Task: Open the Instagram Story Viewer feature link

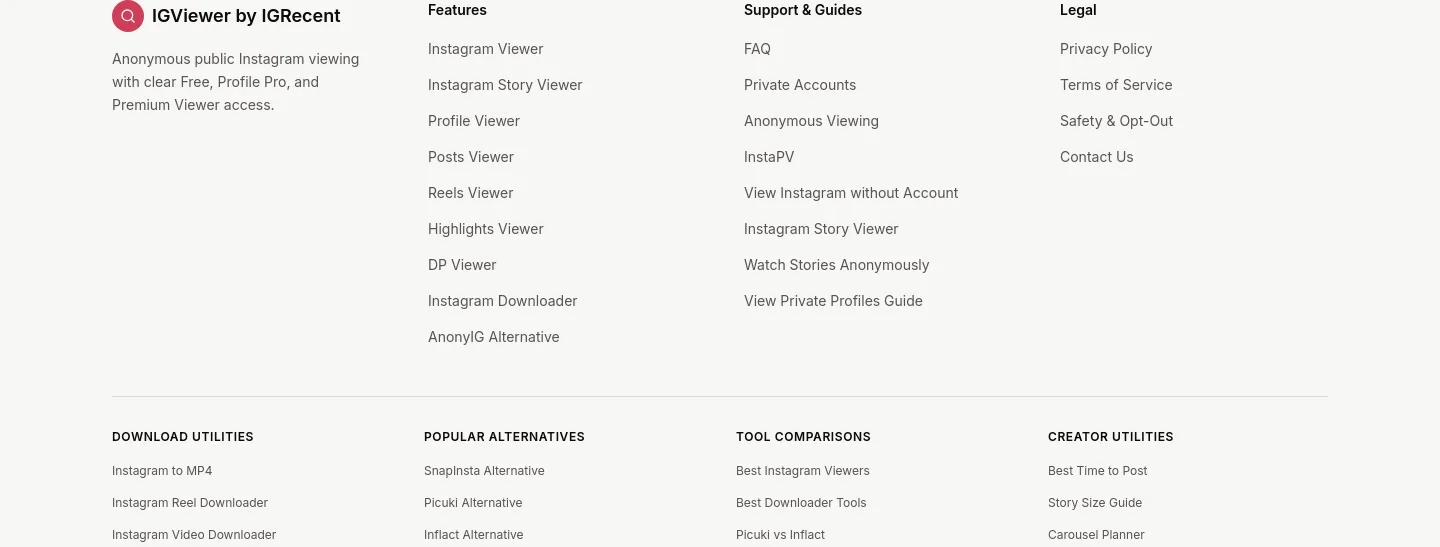Action: coord(505,85)
